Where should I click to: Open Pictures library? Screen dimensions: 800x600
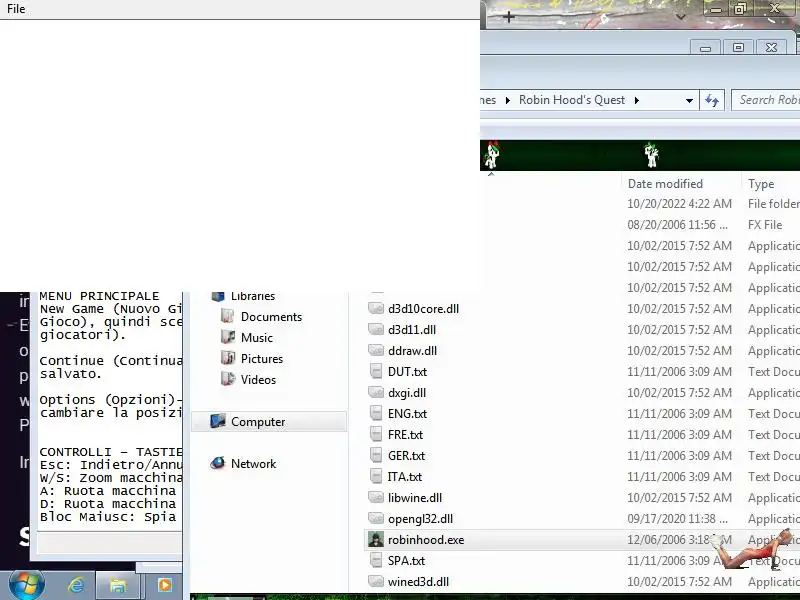pos(262,359)
